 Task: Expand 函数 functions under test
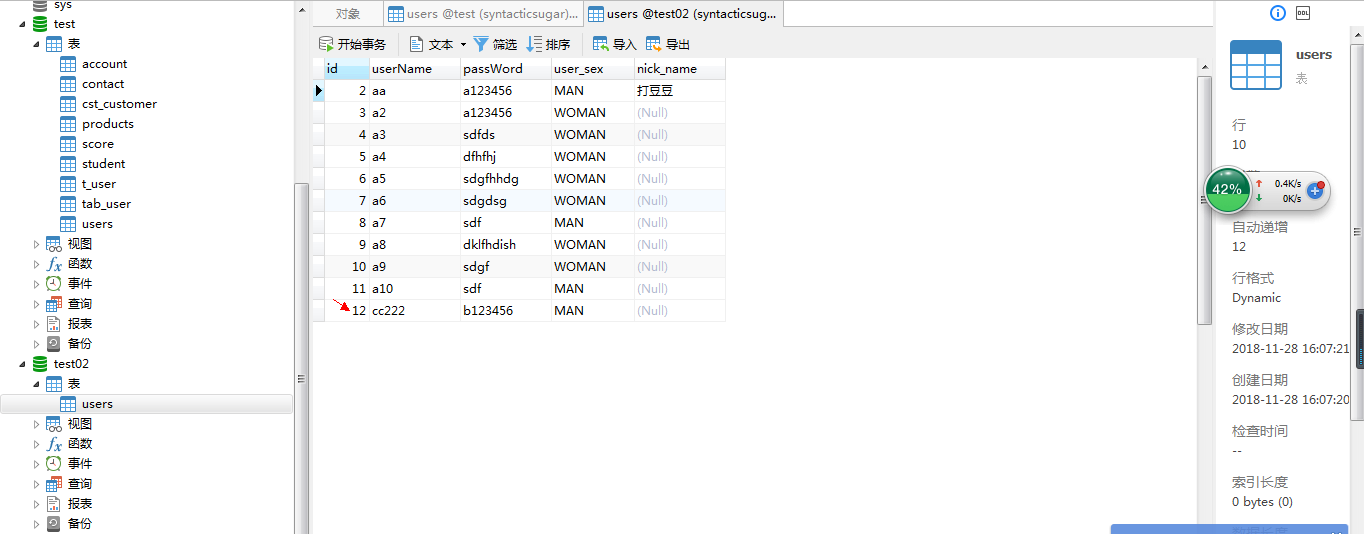tap(37, 264)
